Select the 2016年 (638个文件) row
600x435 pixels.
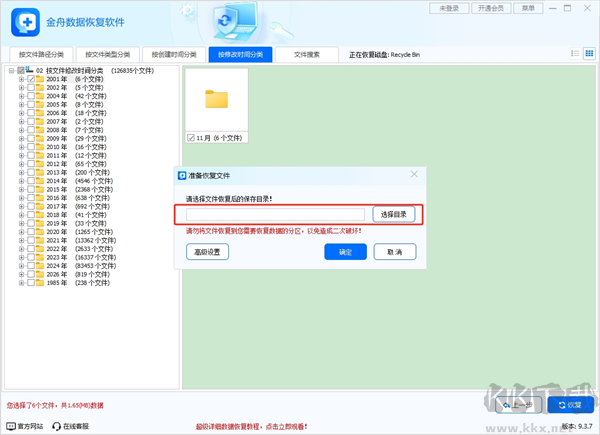pos(78,198)
